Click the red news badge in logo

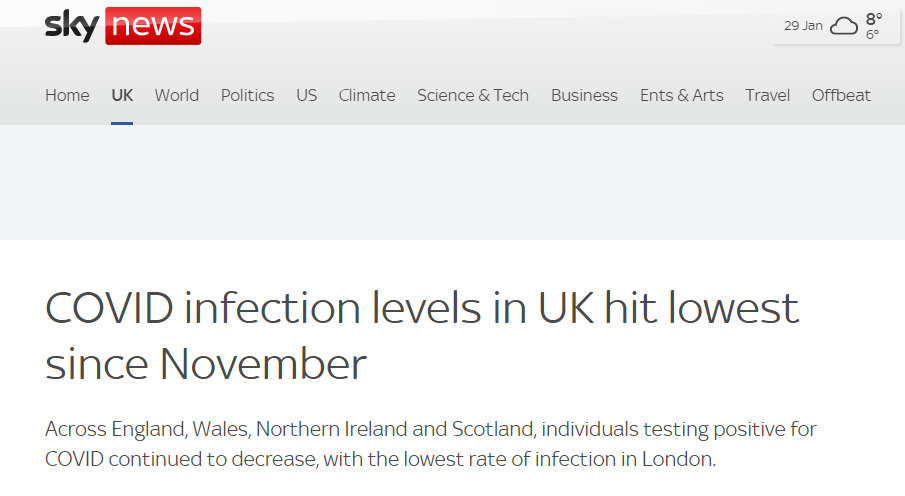tap(153, 26)
